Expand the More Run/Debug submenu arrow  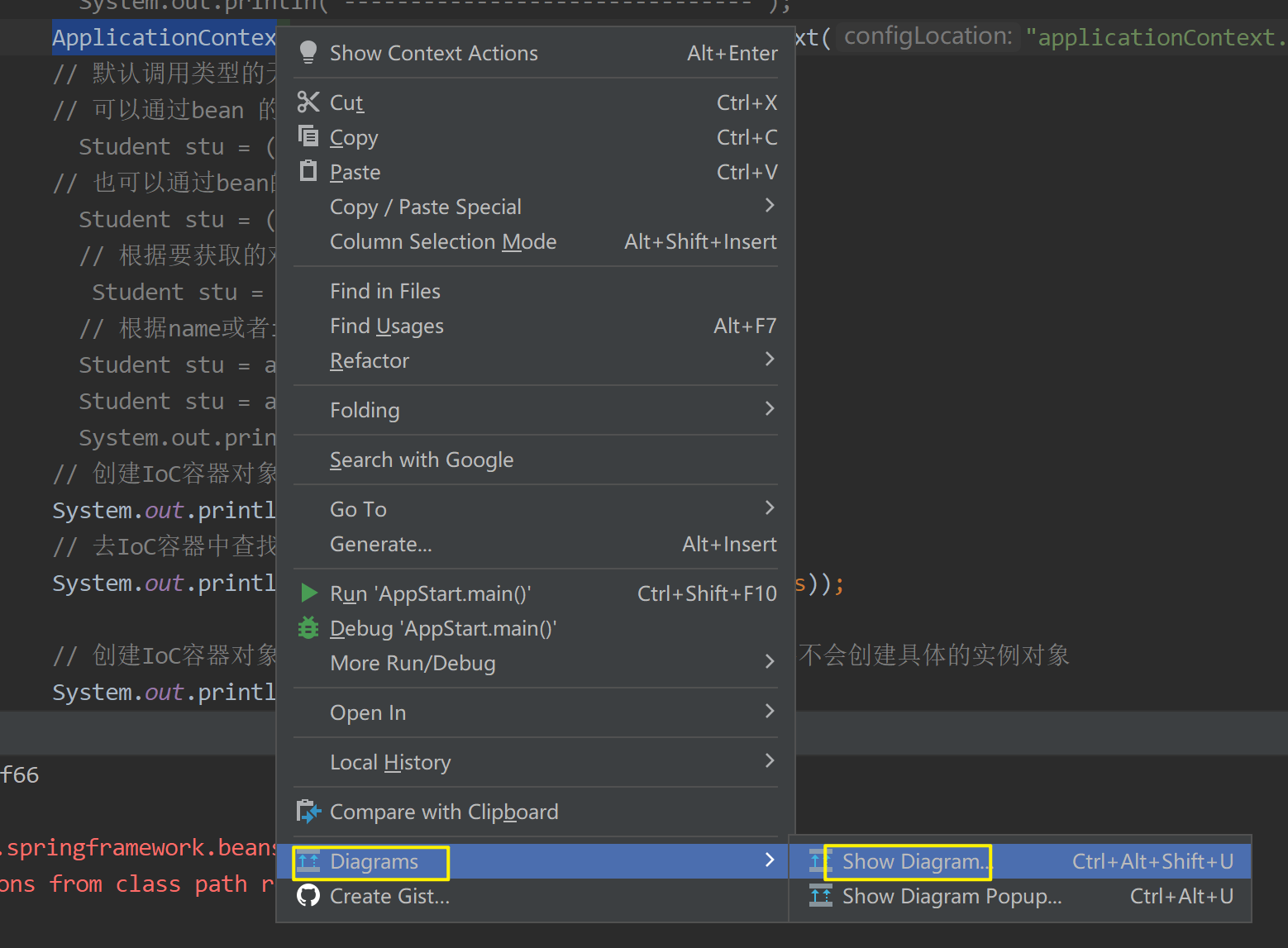pyautogui.click(x=770, y=661)
